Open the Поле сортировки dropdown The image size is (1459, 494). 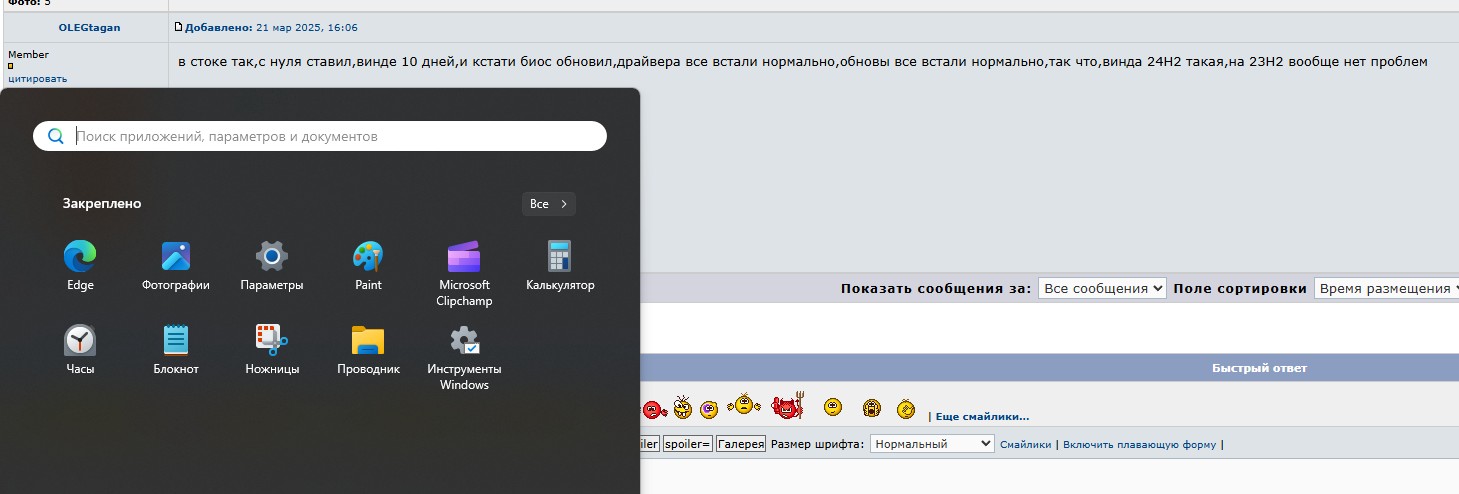point(1386,288)
